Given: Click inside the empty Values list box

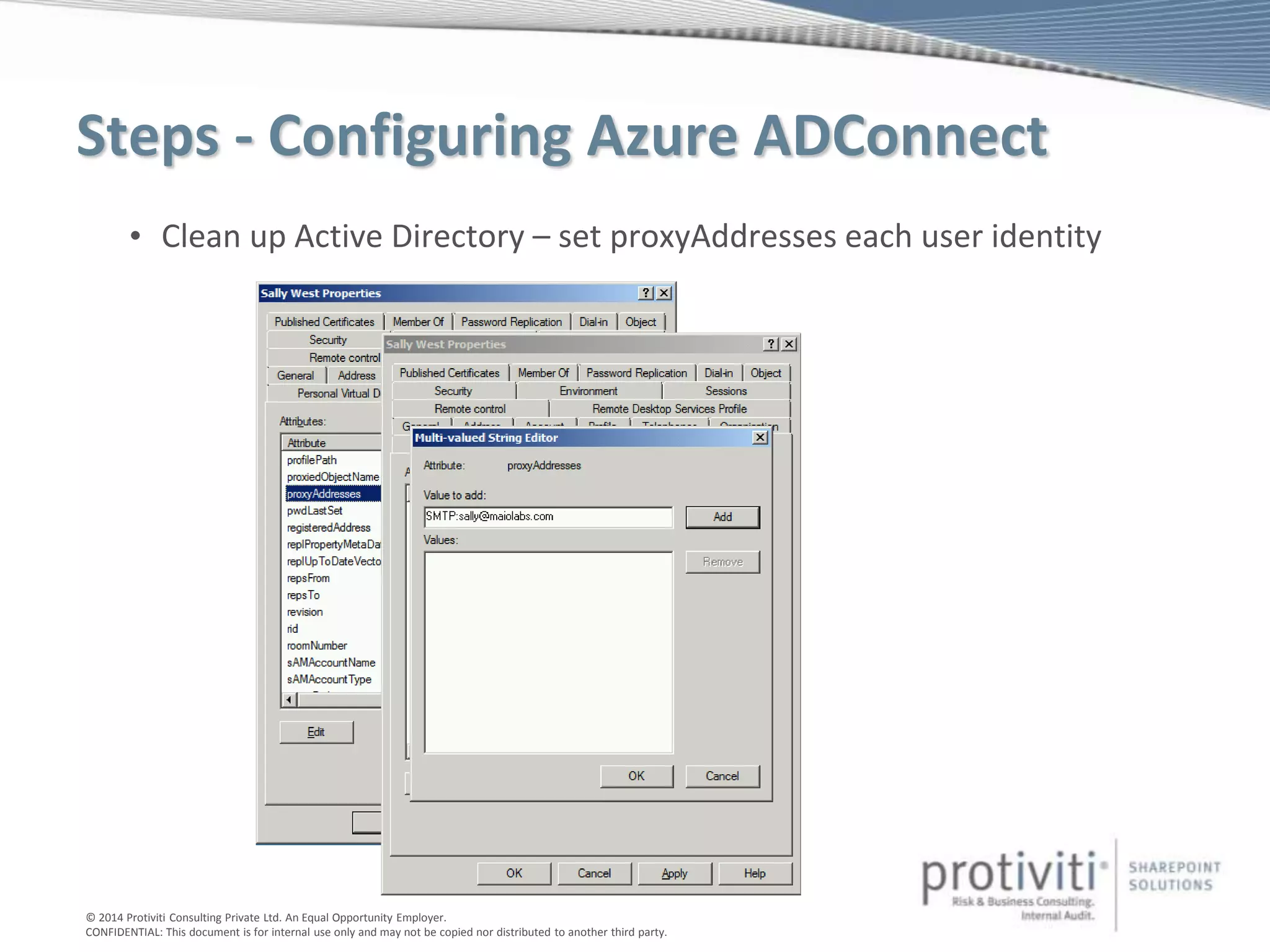Looking at the screenshot, I should [x=548, y=652].
